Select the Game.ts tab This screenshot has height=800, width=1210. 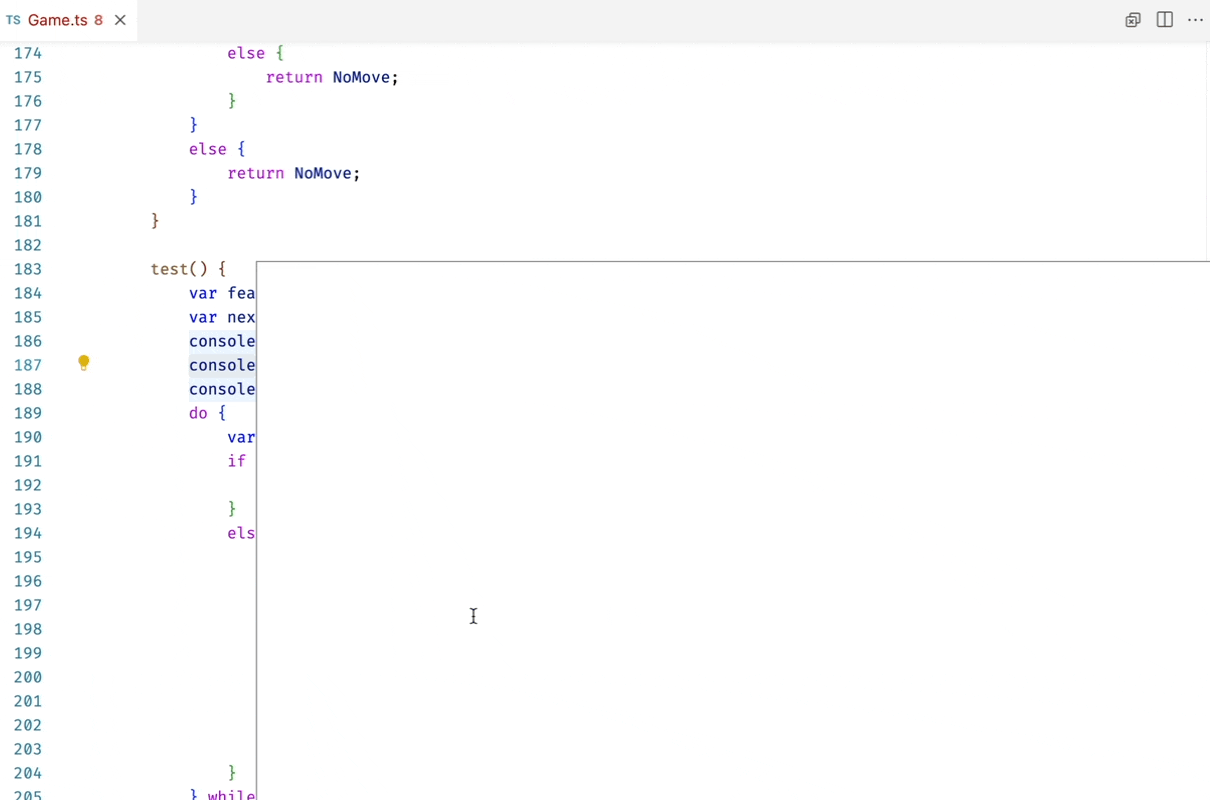point(58,19)
